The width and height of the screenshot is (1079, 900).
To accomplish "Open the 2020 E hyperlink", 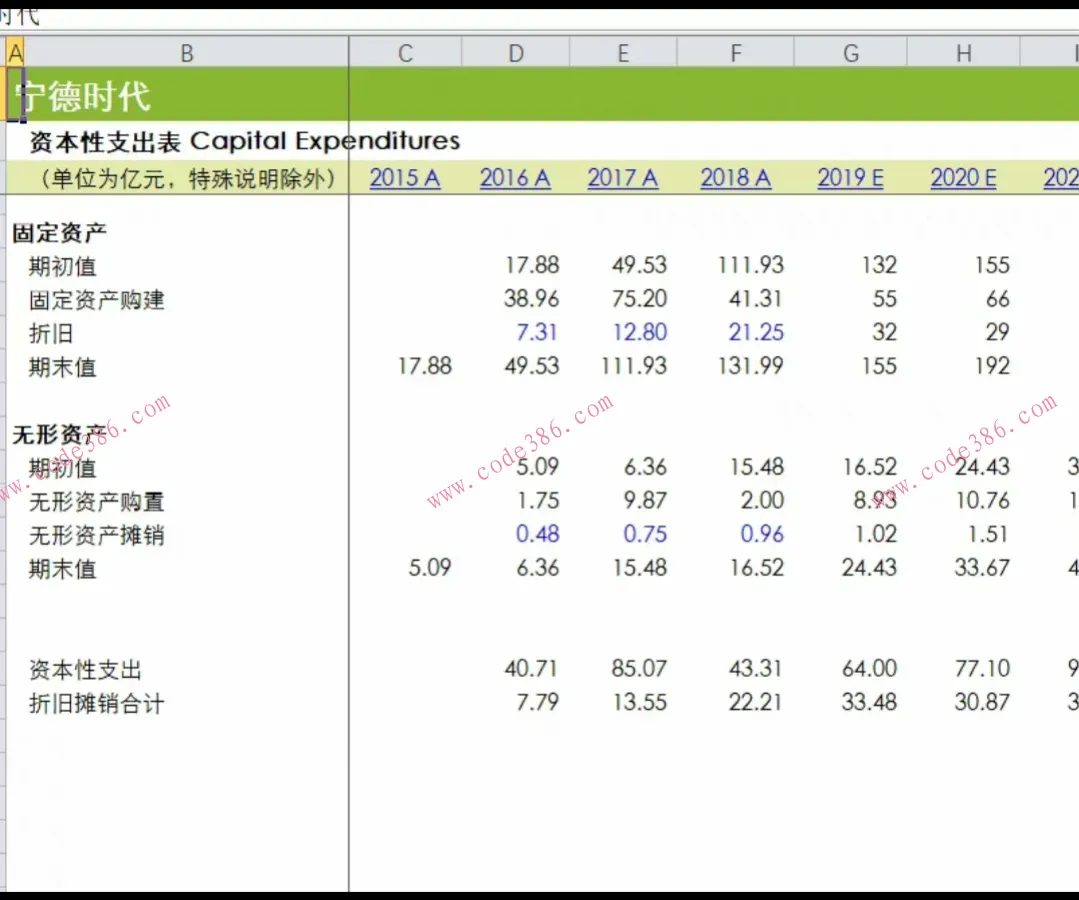I will click(x=963, y=177).
